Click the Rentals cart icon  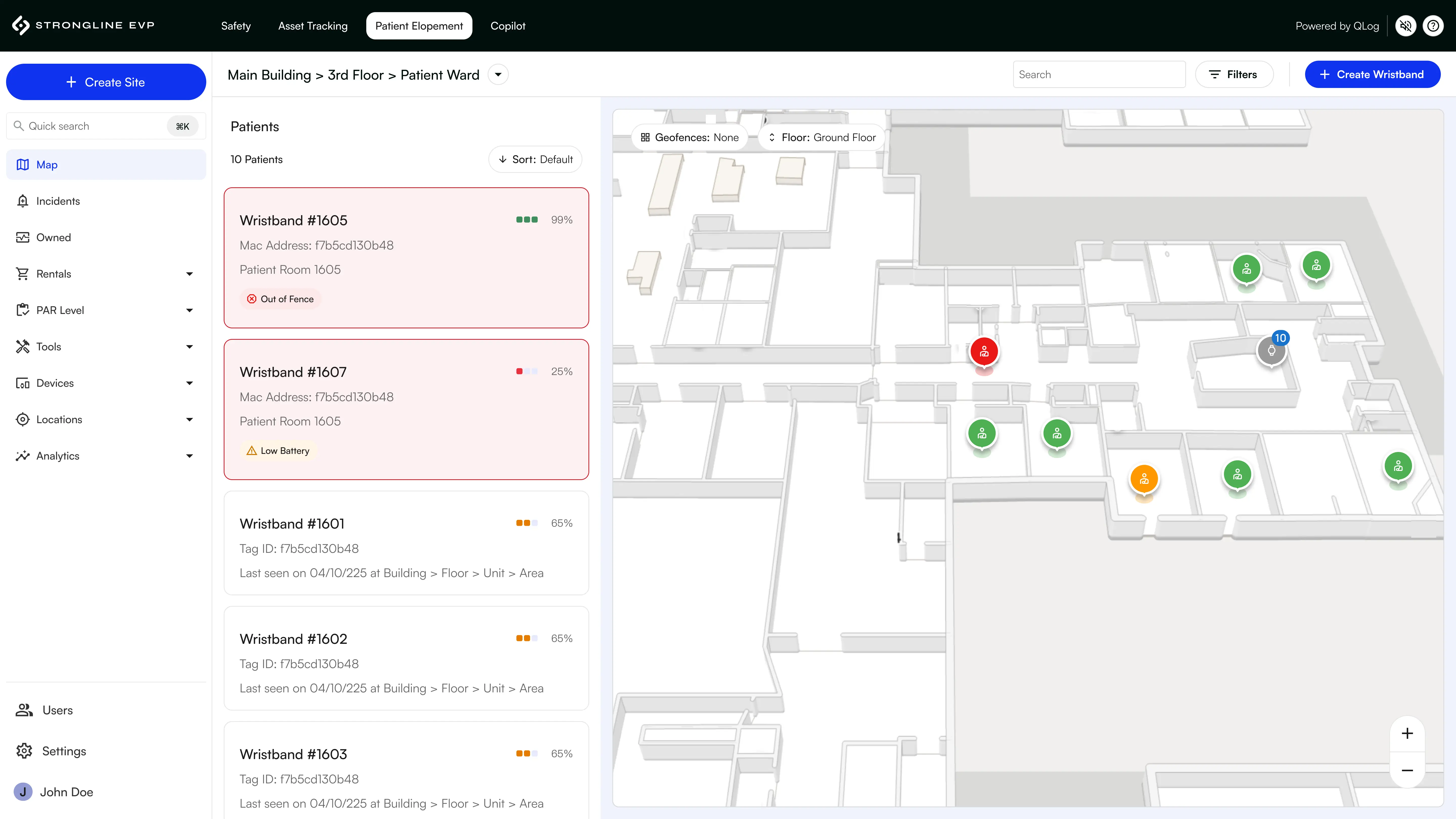click(22, 274)
